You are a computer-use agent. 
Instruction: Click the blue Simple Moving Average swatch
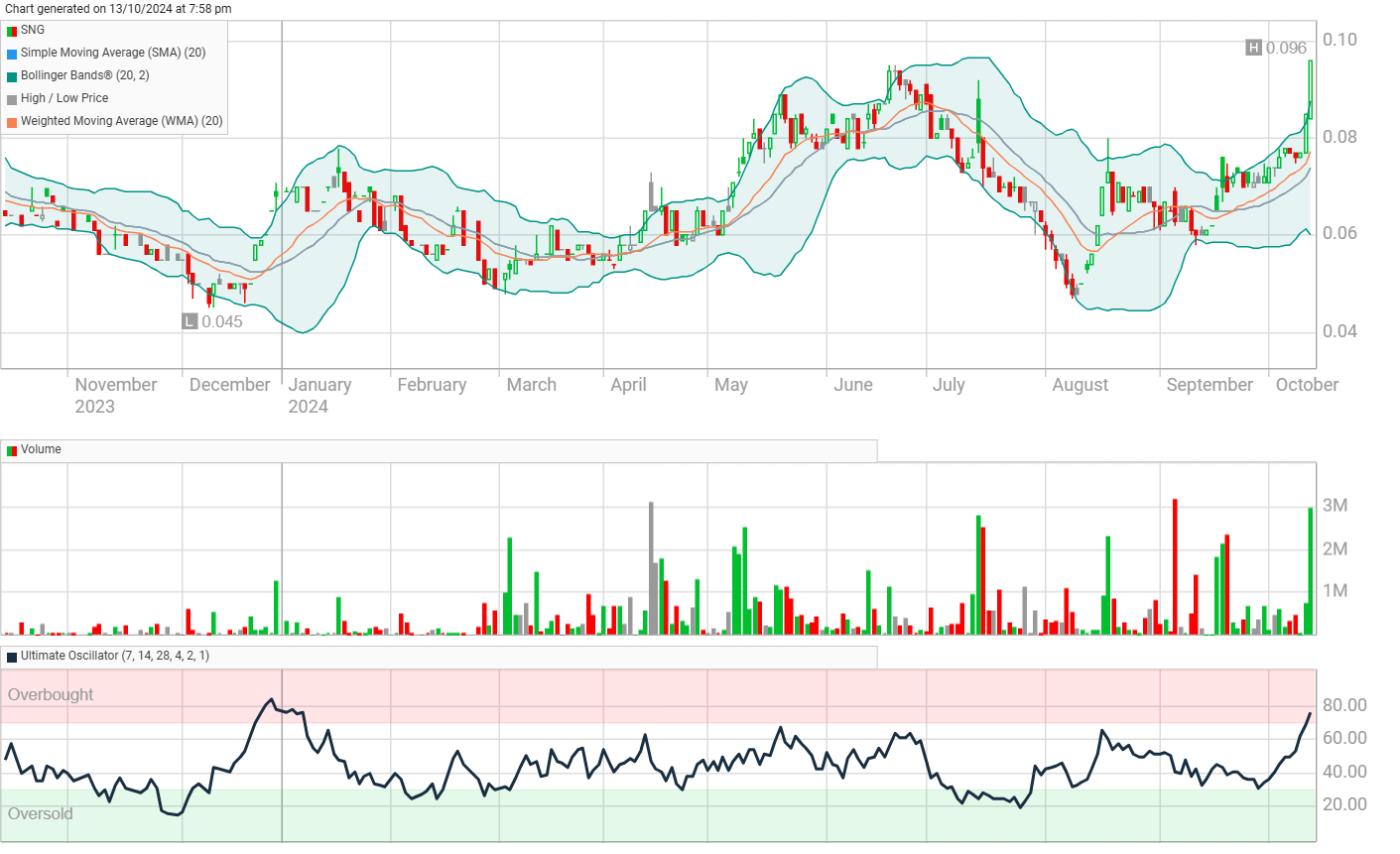[12, 54]
